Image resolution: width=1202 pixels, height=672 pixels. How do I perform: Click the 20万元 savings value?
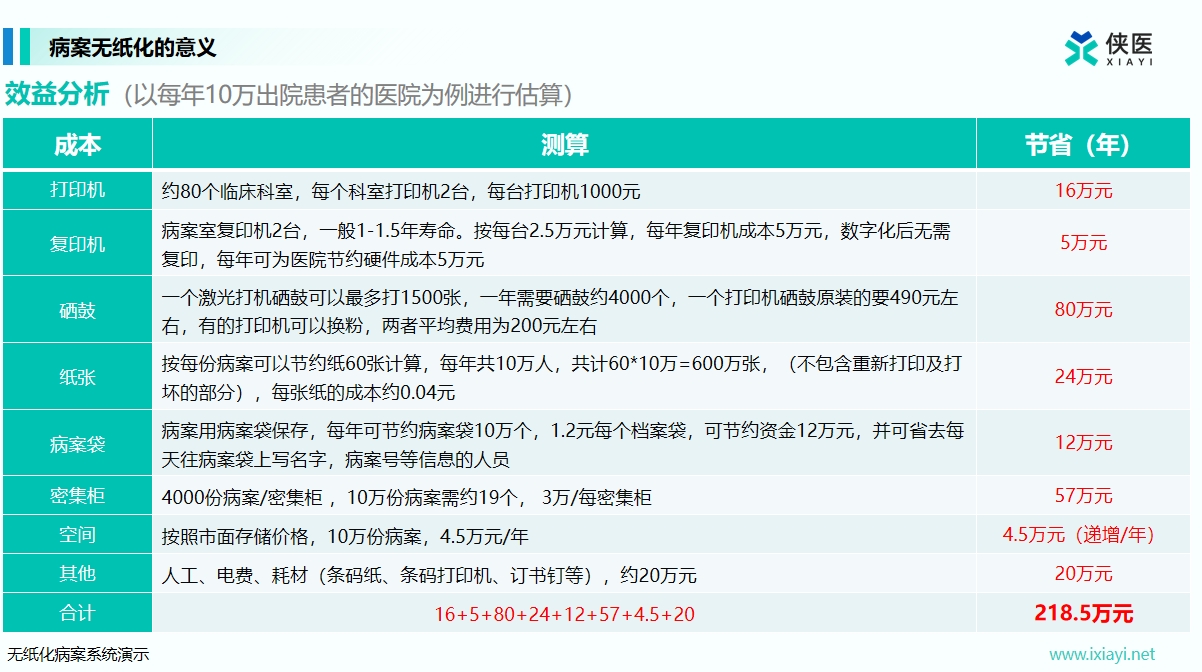[x=1083, y=574]
